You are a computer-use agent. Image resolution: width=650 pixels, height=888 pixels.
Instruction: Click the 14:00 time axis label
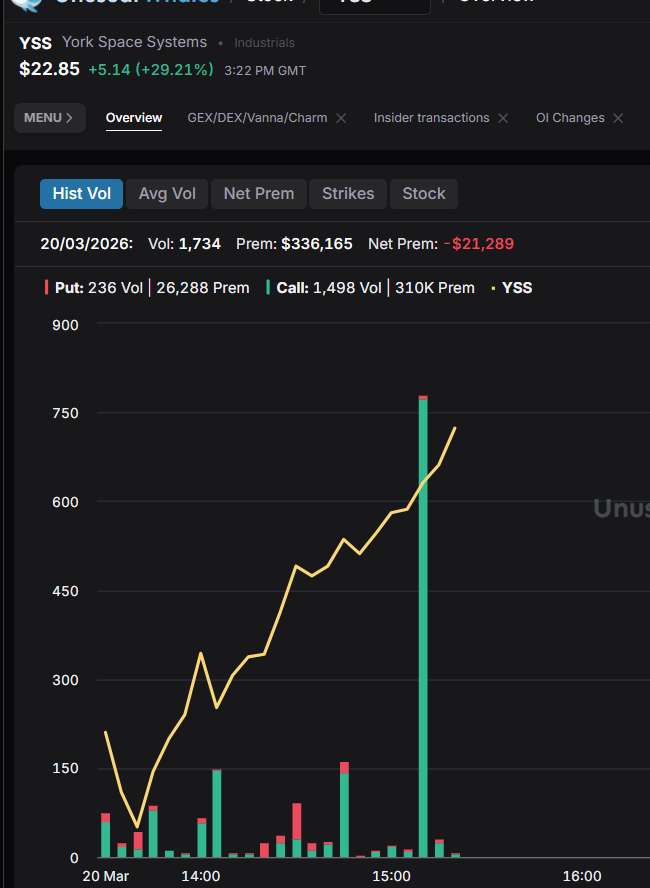coord(200,876)
